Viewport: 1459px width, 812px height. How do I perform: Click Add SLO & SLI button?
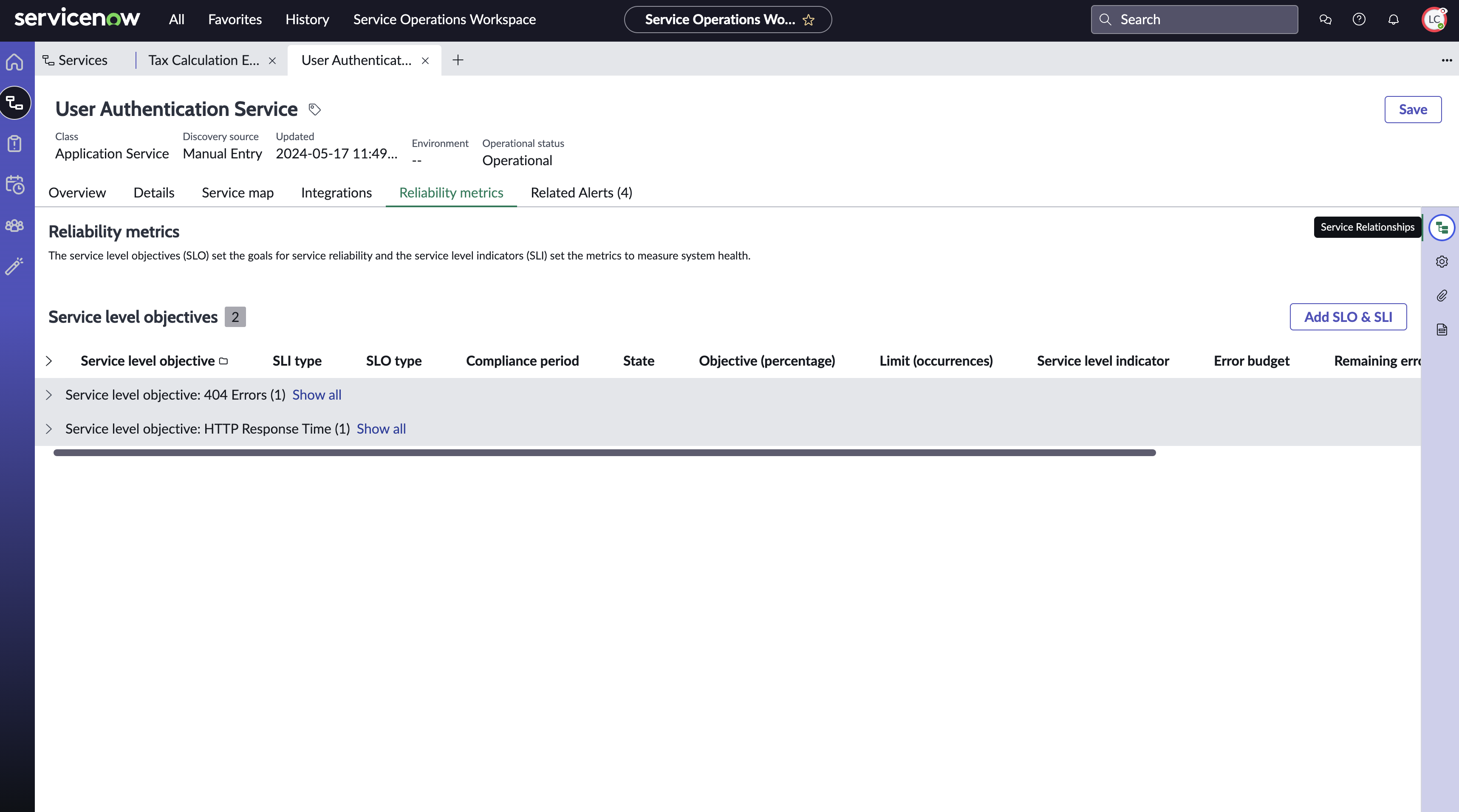[x=1348, y=317]
